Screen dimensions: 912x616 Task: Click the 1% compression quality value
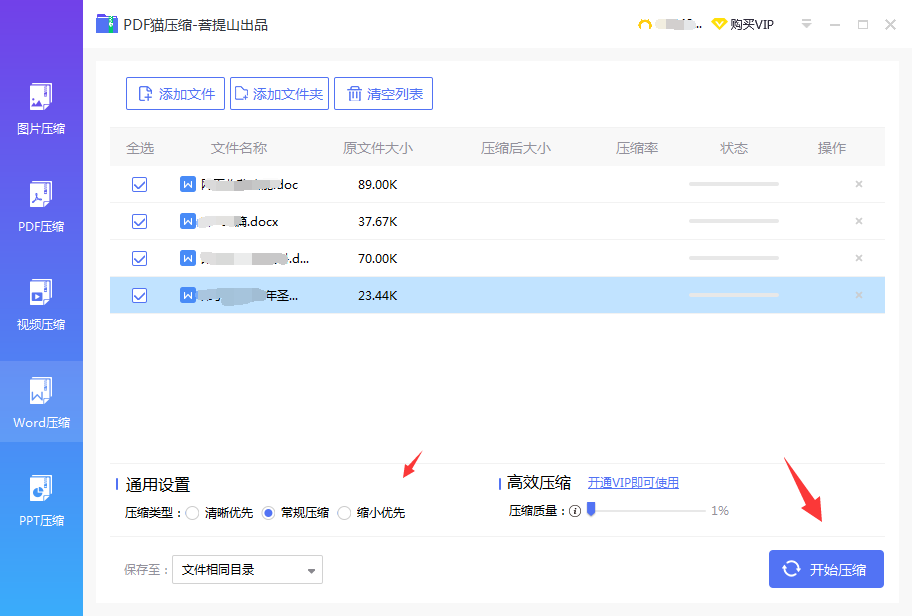(x=719, y=511)
